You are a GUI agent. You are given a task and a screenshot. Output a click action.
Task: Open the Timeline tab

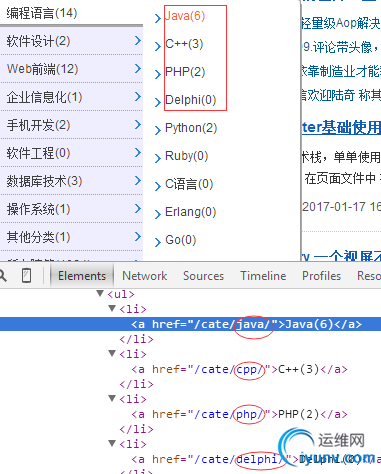coord(263,276)
